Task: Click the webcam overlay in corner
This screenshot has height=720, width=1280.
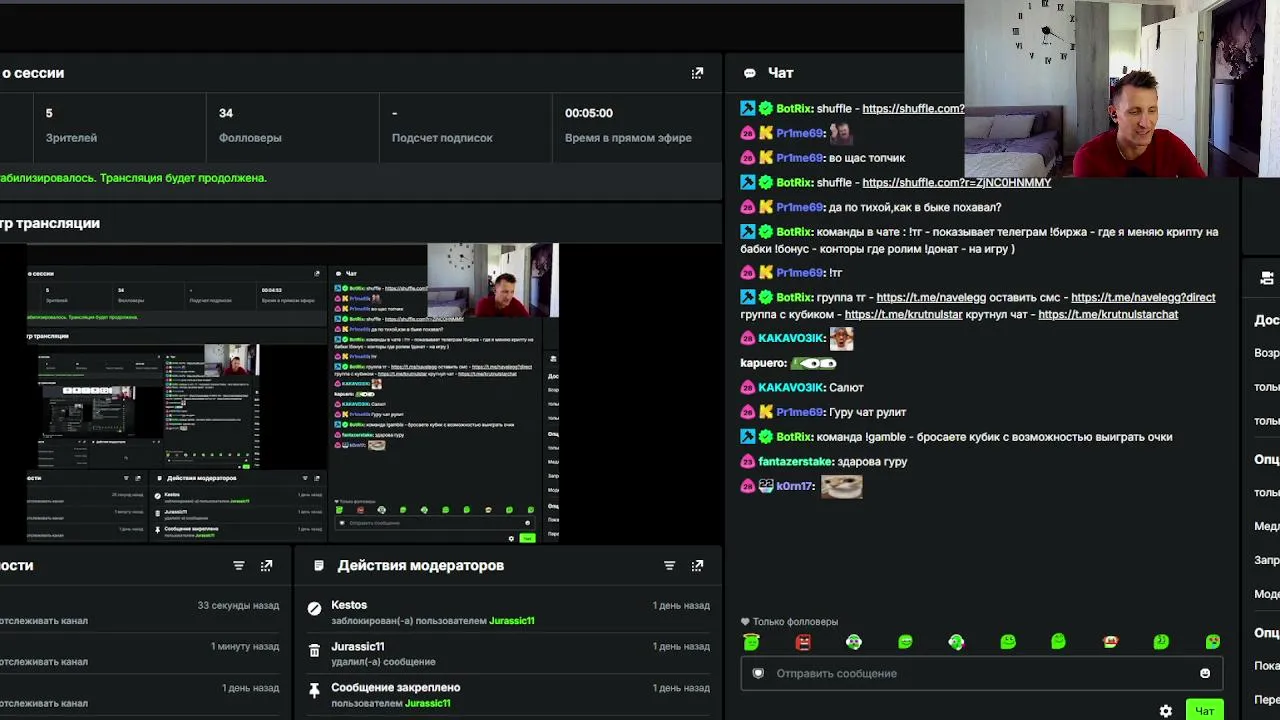Action: [x=1122, y=89]
